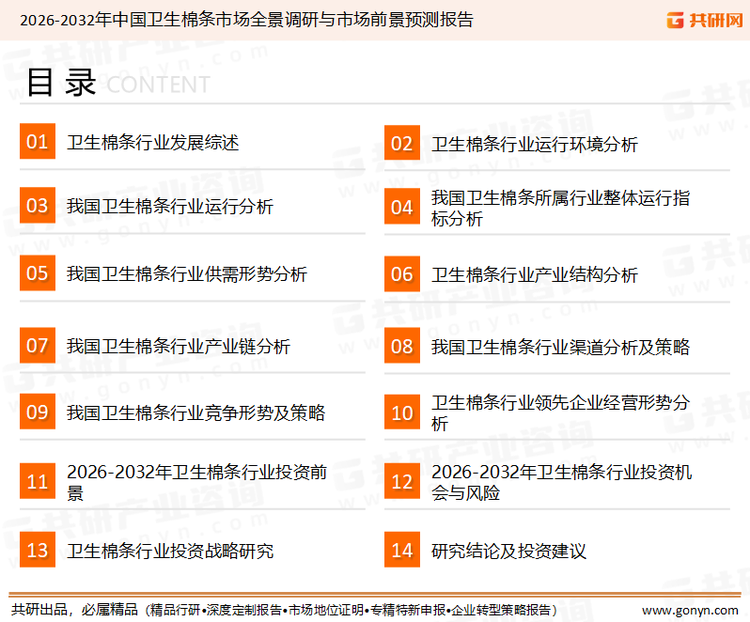
Task: Click the orange 14 chapter number box
Action: pos(402,550)
